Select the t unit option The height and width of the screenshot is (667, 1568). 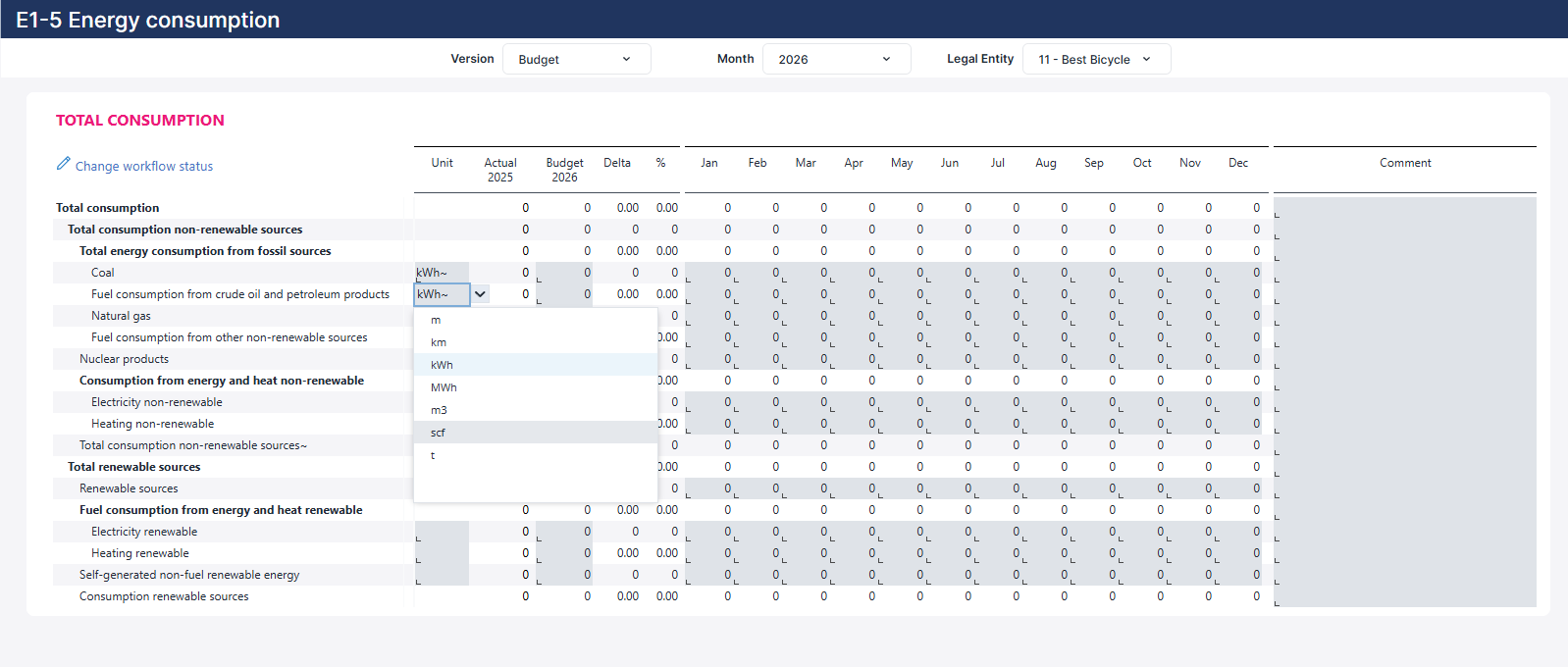pos(536,455)
